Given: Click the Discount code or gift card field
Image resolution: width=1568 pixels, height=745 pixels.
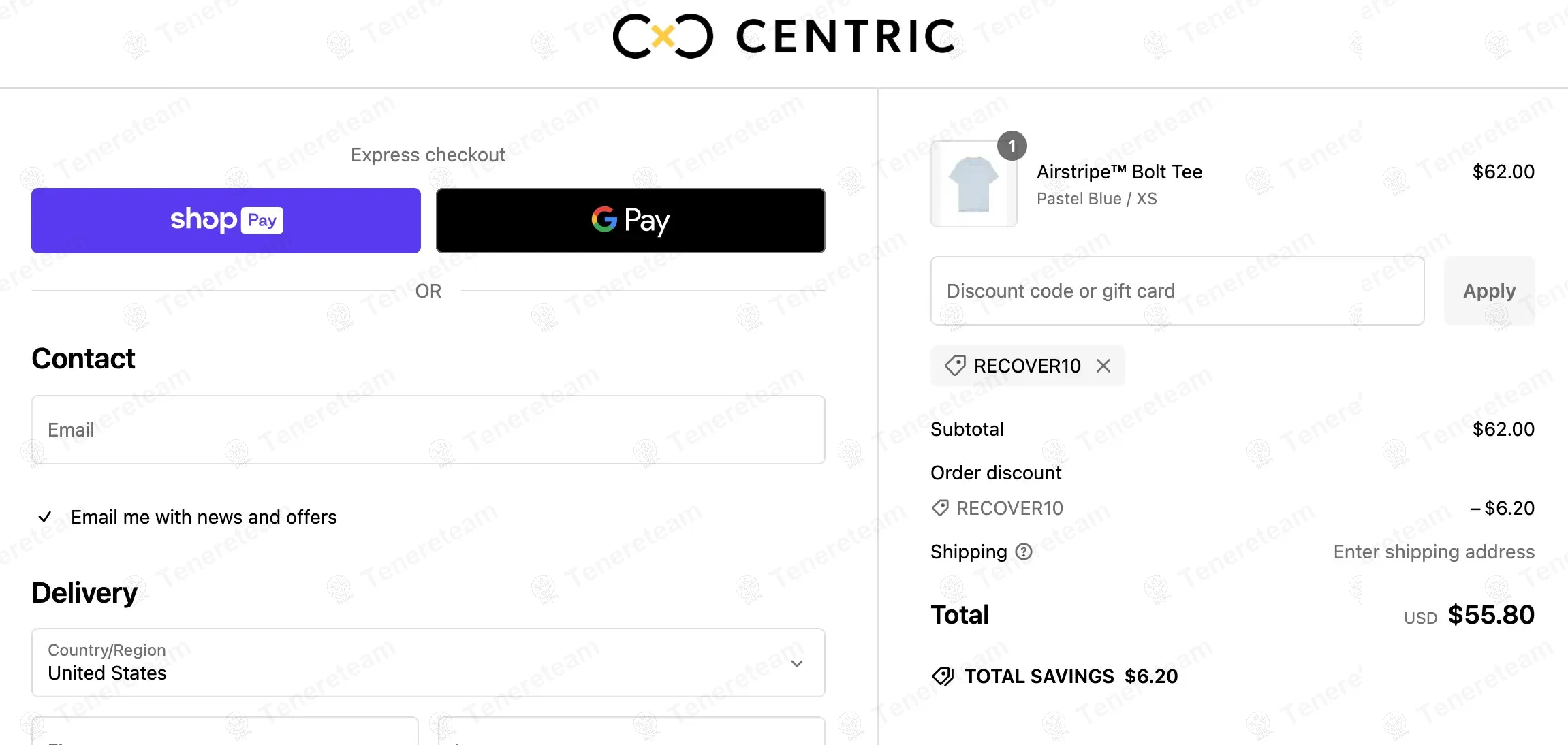Looking at the screenshot, I should pyautogui.click(x=1177, y=291).
